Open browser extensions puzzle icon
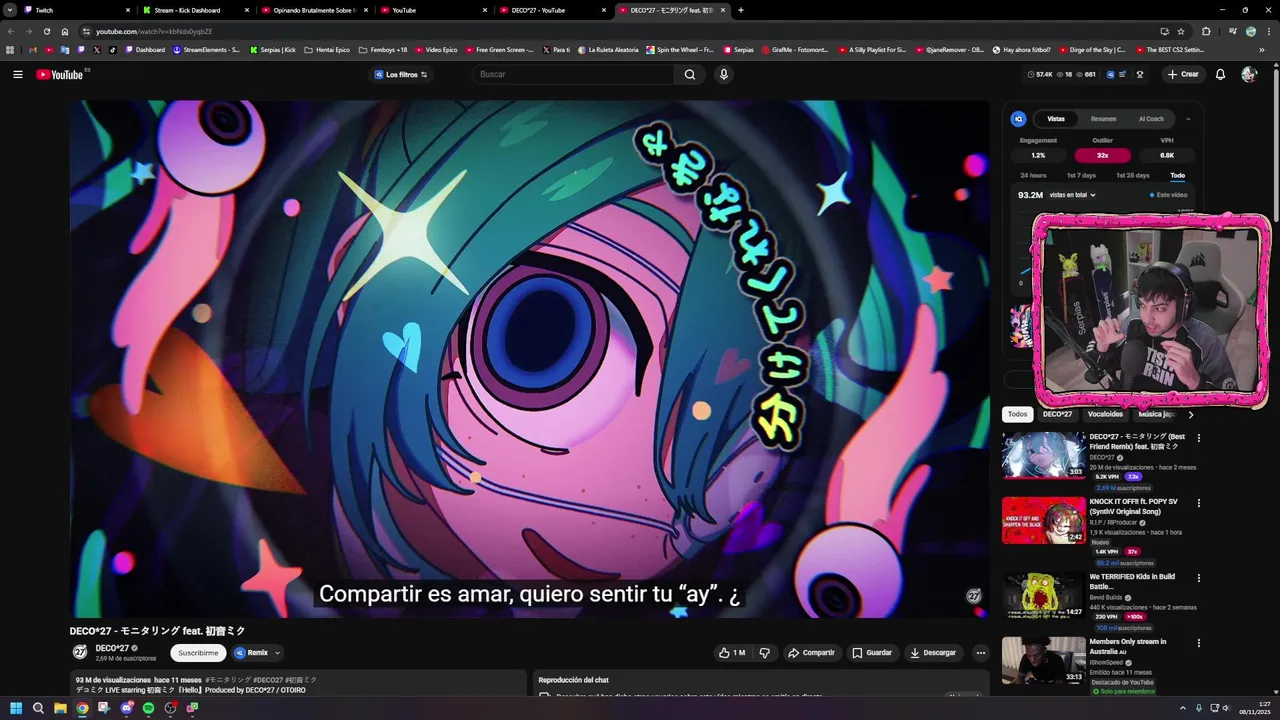The image size is (1280, 720). pyautogui.click(x=1206, y=31)
